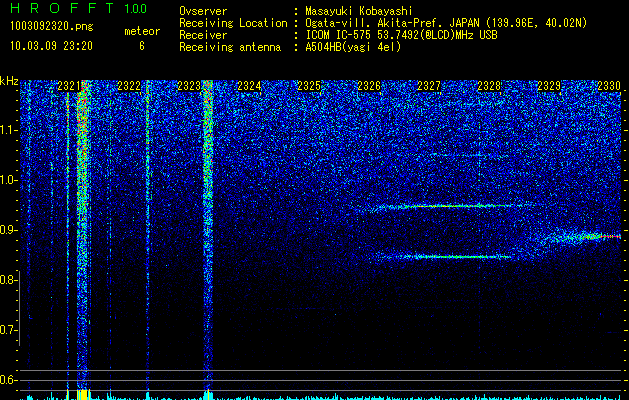Click the Ovserver field label

click(203, 11)
